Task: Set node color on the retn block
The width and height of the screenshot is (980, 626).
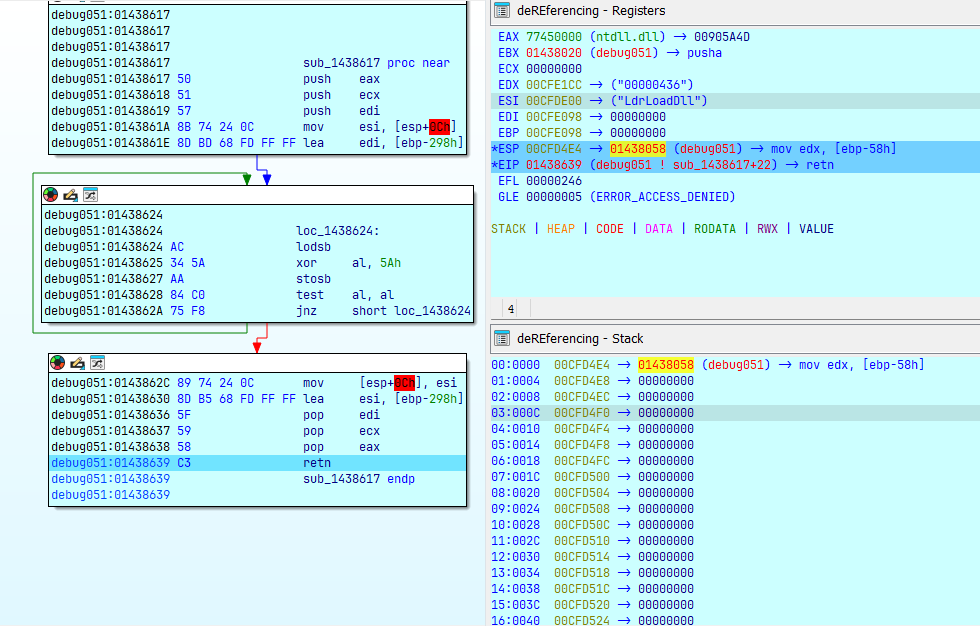Action: point(58,363)
